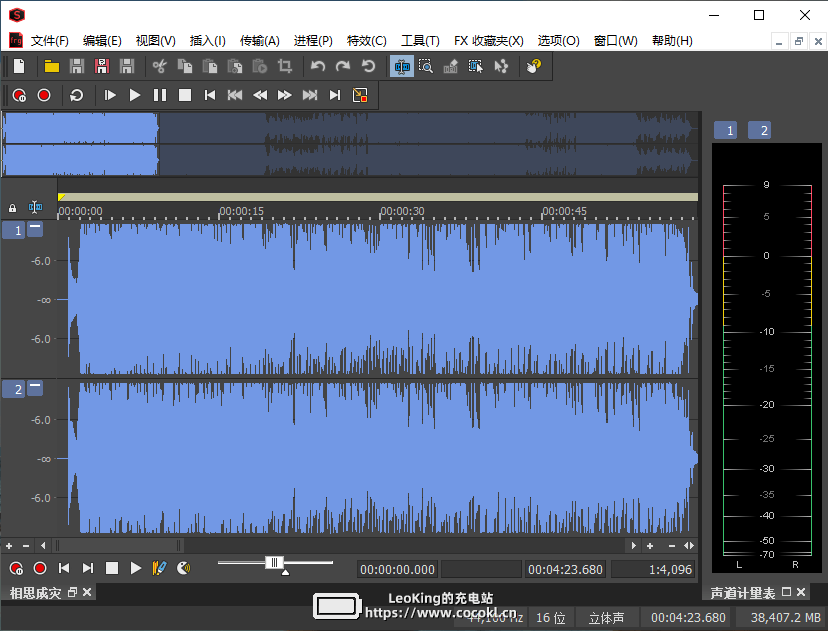Click the horizontal scrollbar thumb under the waveform

[x=118, y=545]
